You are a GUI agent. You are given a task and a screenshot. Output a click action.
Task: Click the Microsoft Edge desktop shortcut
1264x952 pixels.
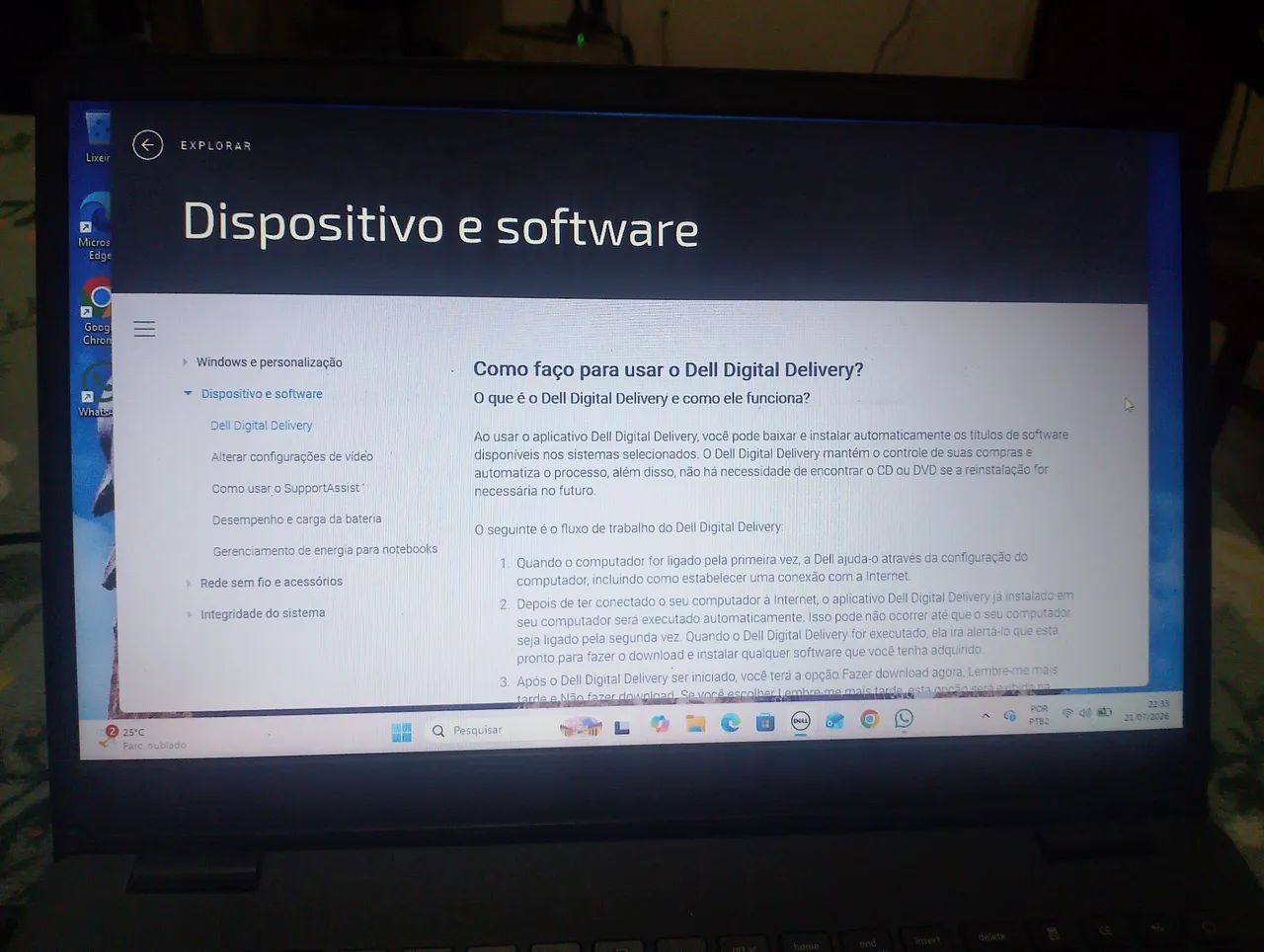[x=96, y=226]
